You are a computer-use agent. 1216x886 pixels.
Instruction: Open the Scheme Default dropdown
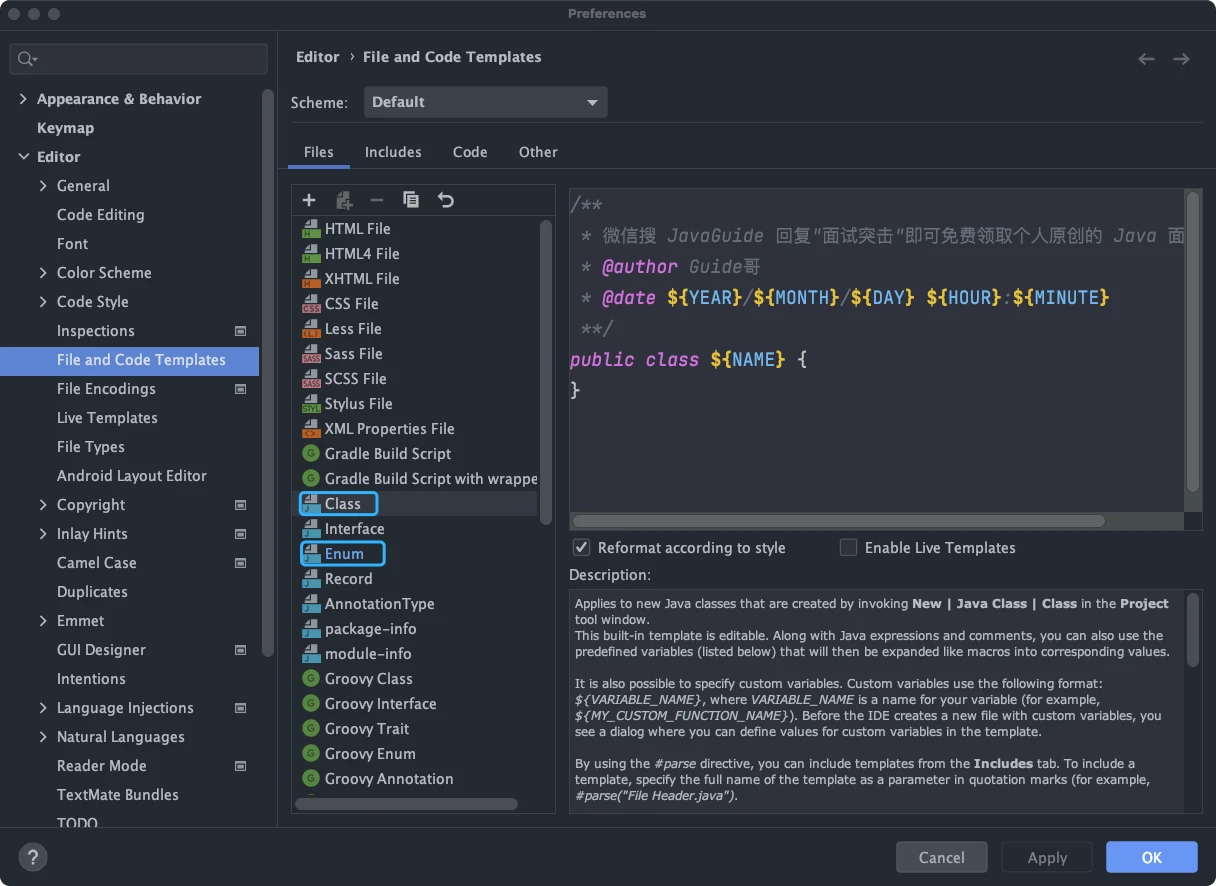click(x=486, y=102)
